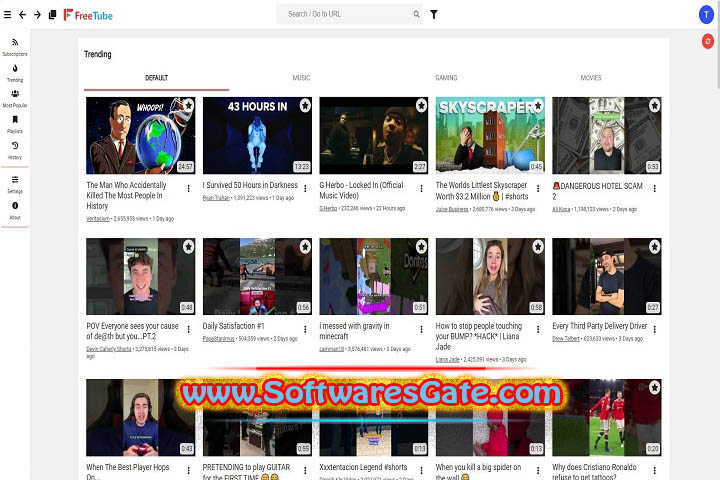This screenshot has height=480, width=720.
Task: Favorite DANGEROUS HOTEL SCAM 2 video
Action: (x=654, y=106)
